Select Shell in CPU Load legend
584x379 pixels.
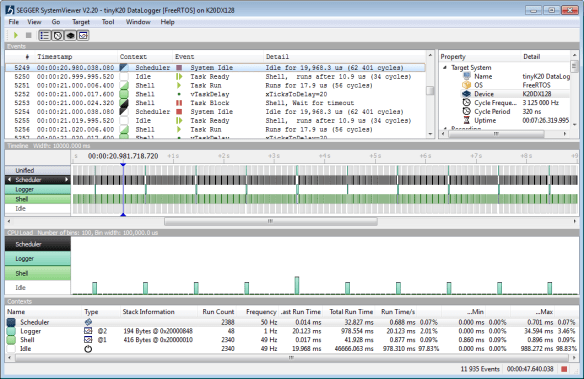point(38,273)
